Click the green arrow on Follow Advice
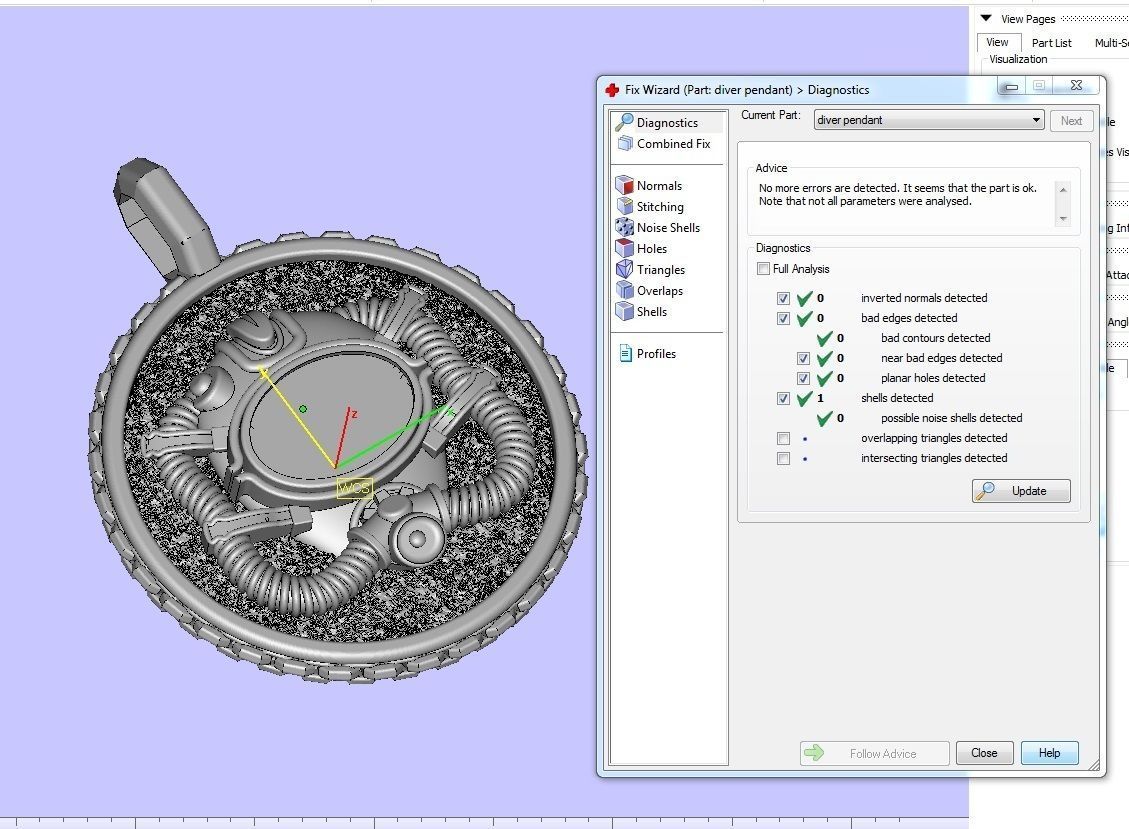Viewport: 1129px width, 829px height. [x=814, y=753]
